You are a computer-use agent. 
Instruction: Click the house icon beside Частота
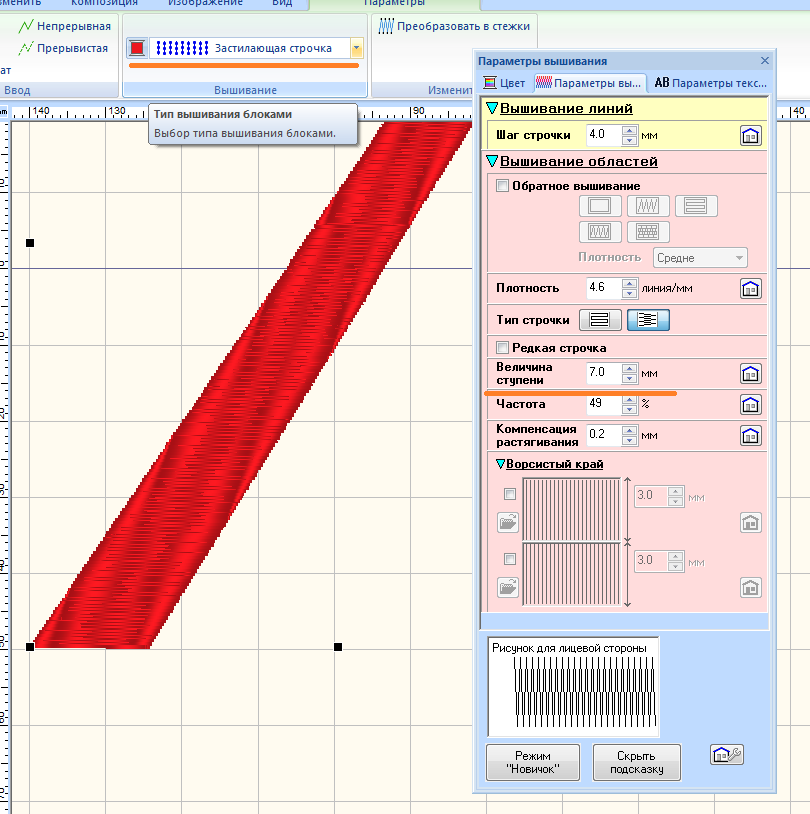[750, 405]
